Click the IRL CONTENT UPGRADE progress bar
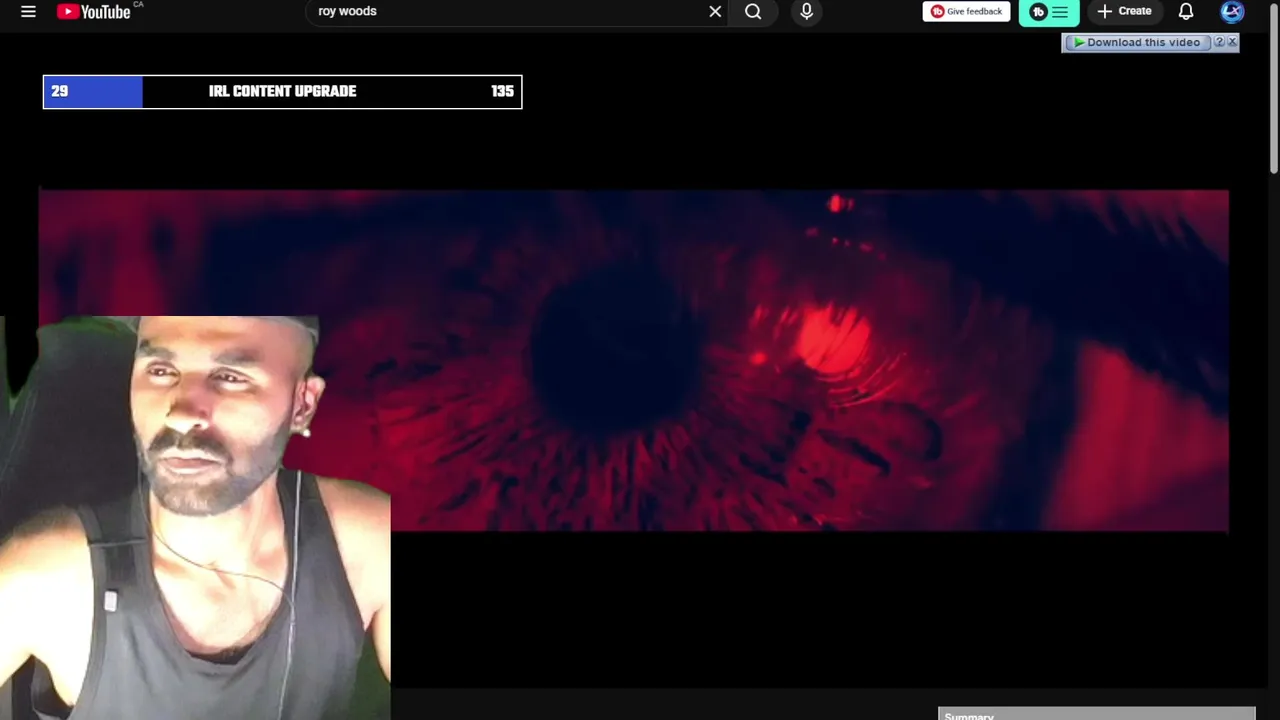The image size is (1280, 720). click(x=282, y=92)
